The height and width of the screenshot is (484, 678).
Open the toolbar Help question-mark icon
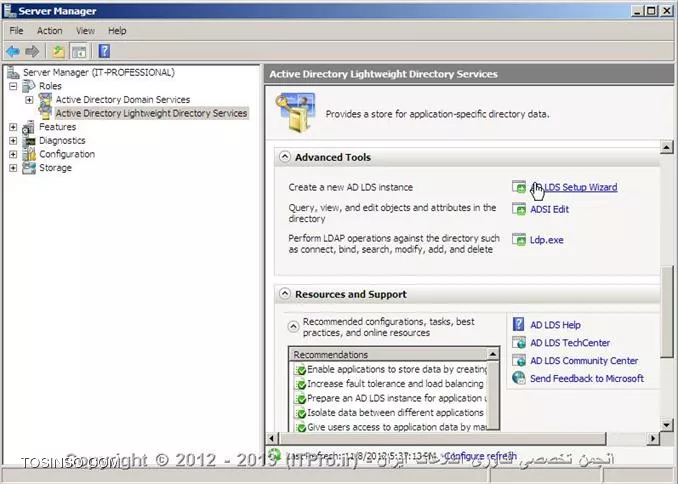104,51
